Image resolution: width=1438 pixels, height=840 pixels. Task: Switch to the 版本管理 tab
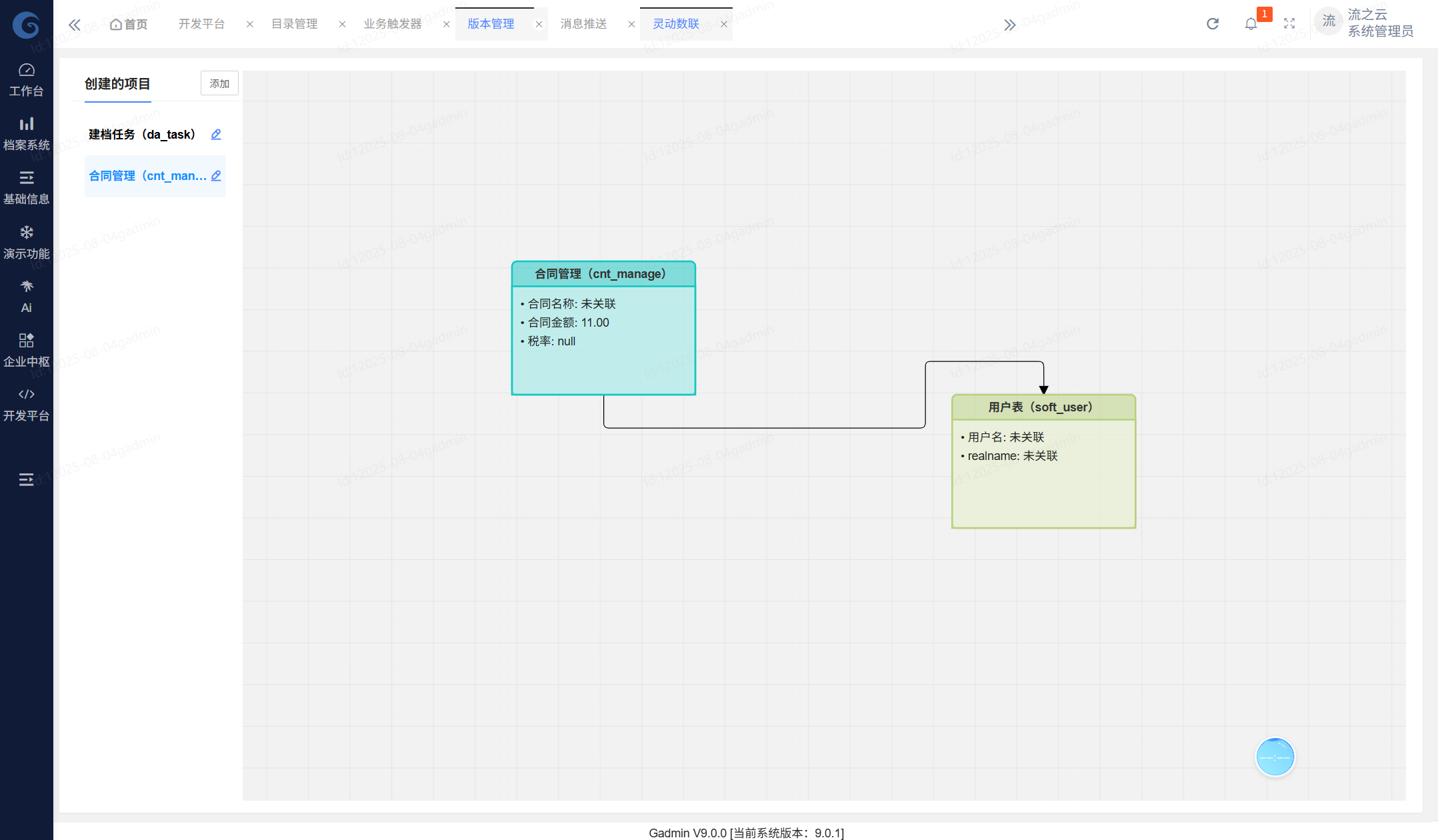tap(491, 24)
